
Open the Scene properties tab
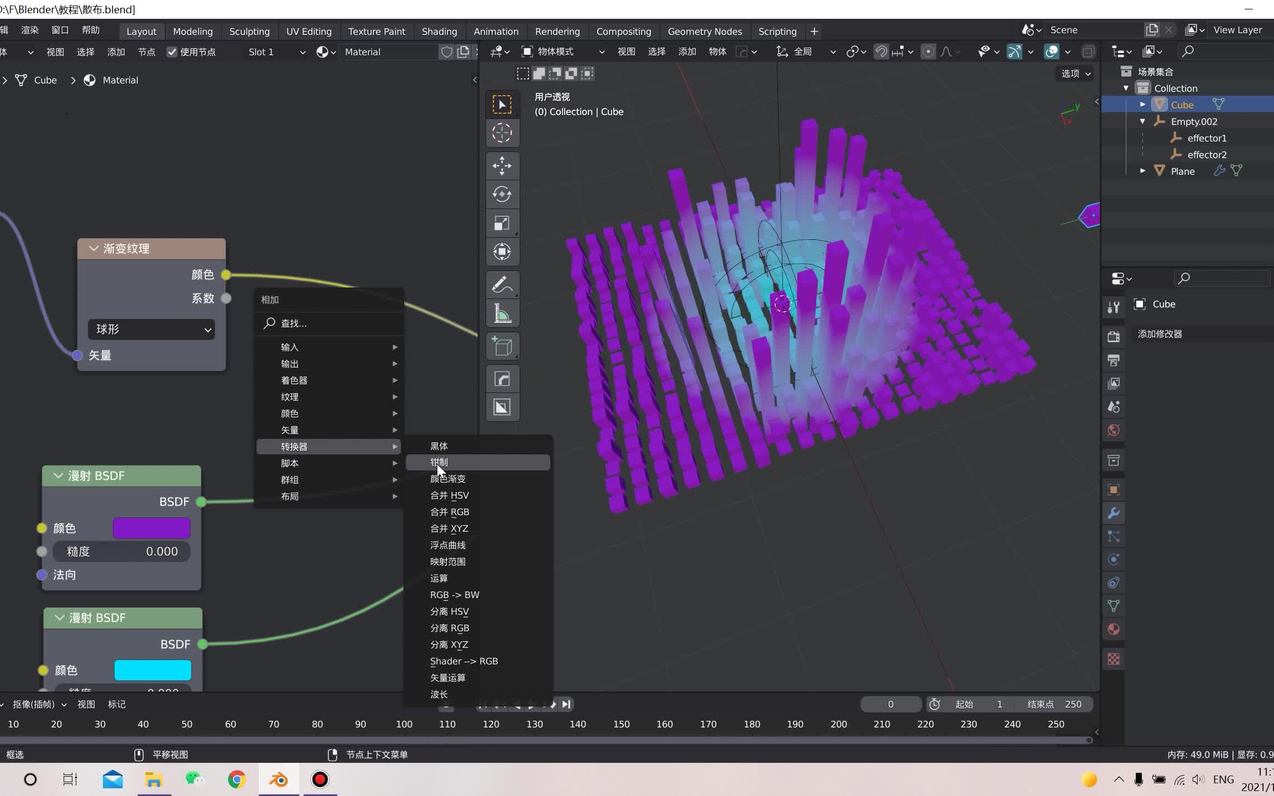pos(1113,407)
